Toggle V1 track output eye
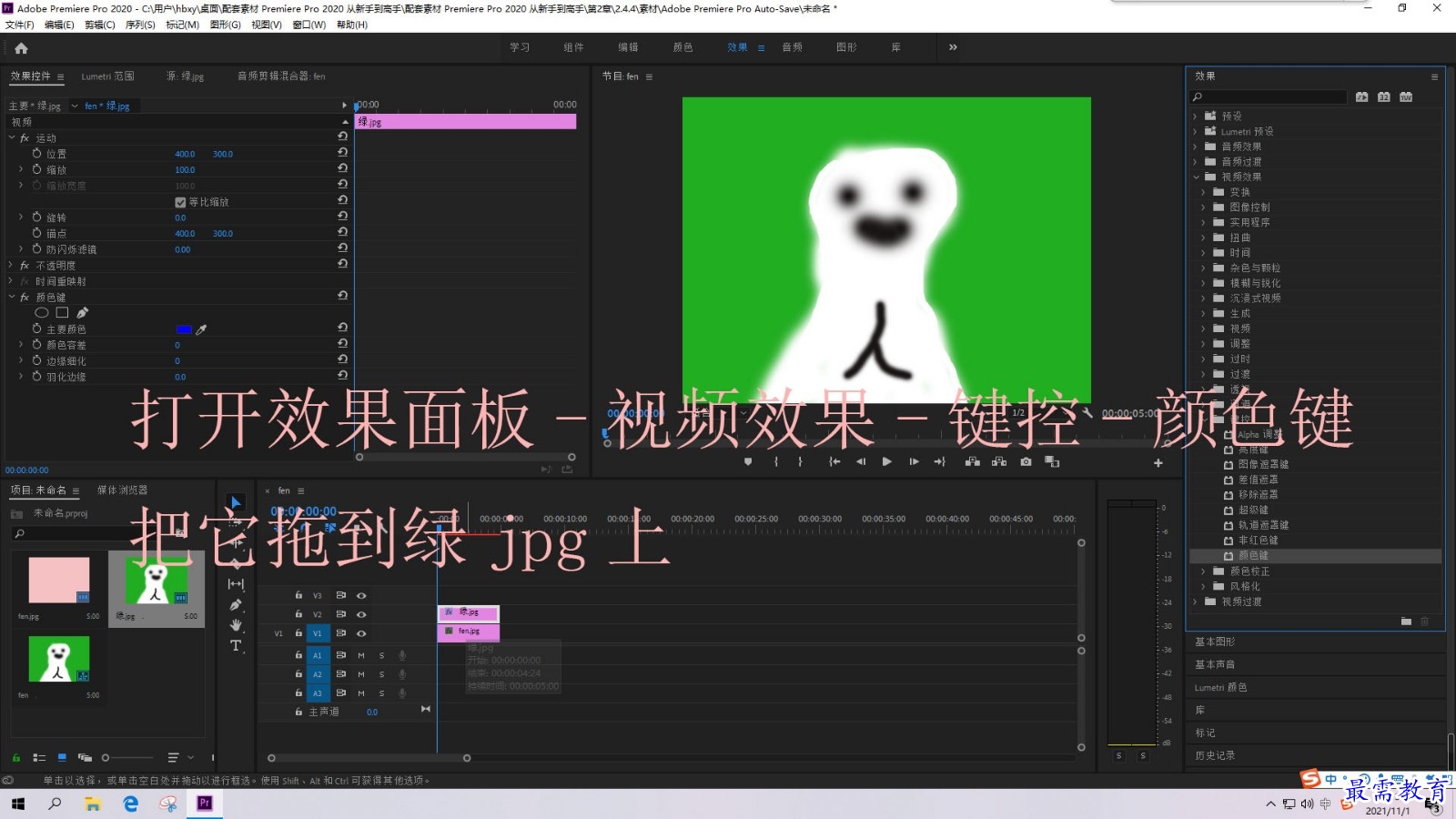The height and width of the screenshot is (819, 1456). 361,633
